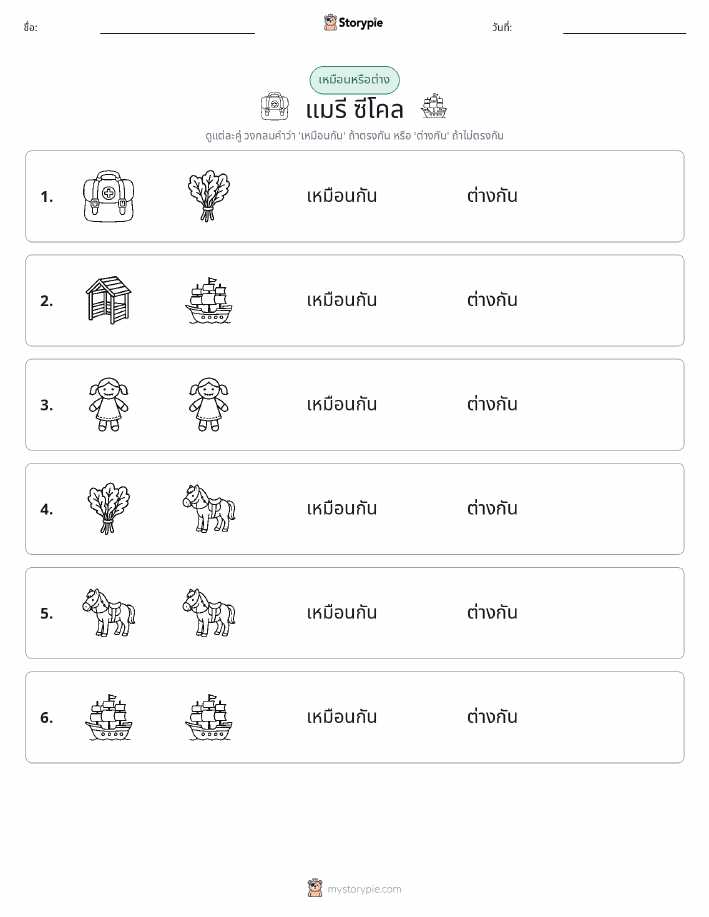Click the horse picture in row 4
The image size is (709, 917).
[x=209, y=509]
